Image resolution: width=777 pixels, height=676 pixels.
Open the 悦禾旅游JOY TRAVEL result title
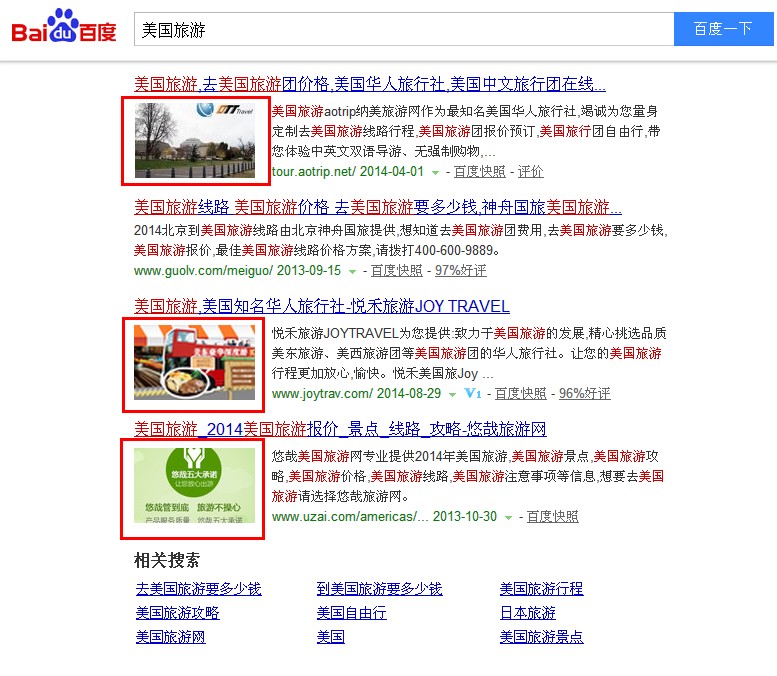[322, 306]
